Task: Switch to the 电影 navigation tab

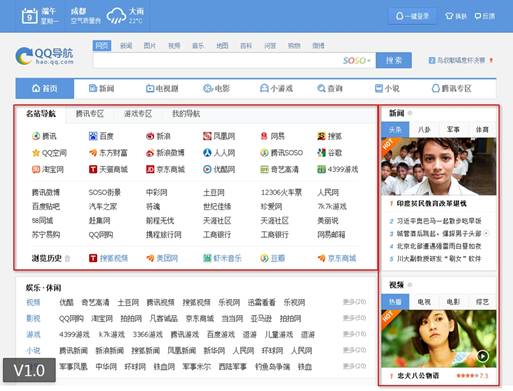Action: [217, 89]
